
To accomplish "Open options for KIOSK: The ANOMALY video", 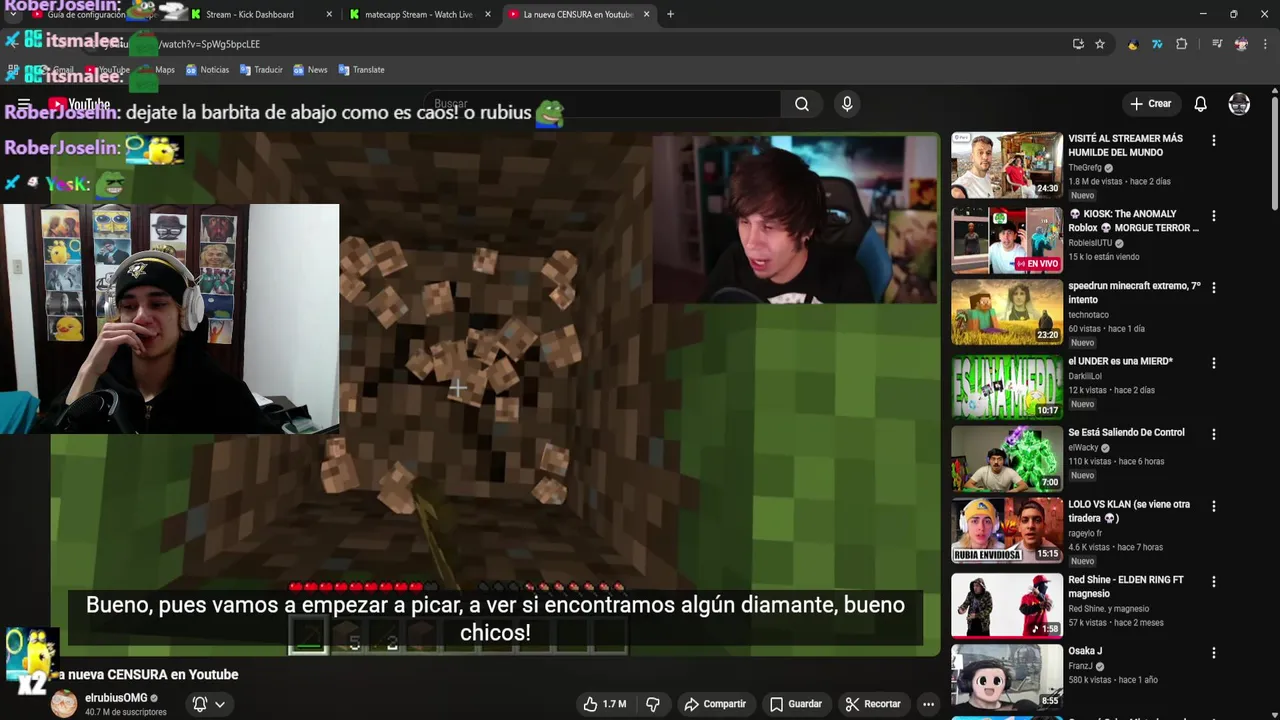I will click(1214, 216).
